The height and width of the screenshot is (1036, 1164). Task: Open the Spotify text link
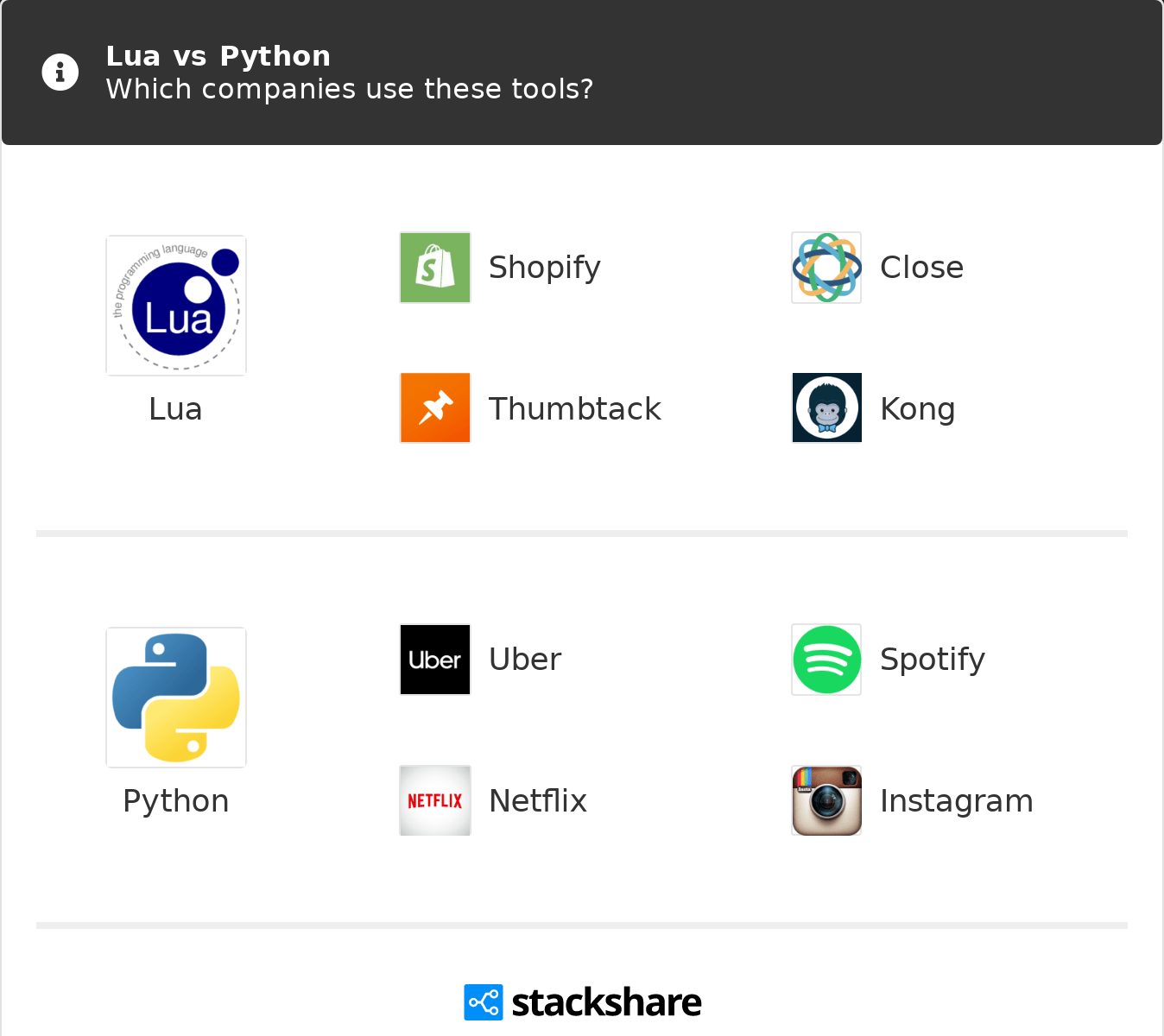[x=932, y=660]
